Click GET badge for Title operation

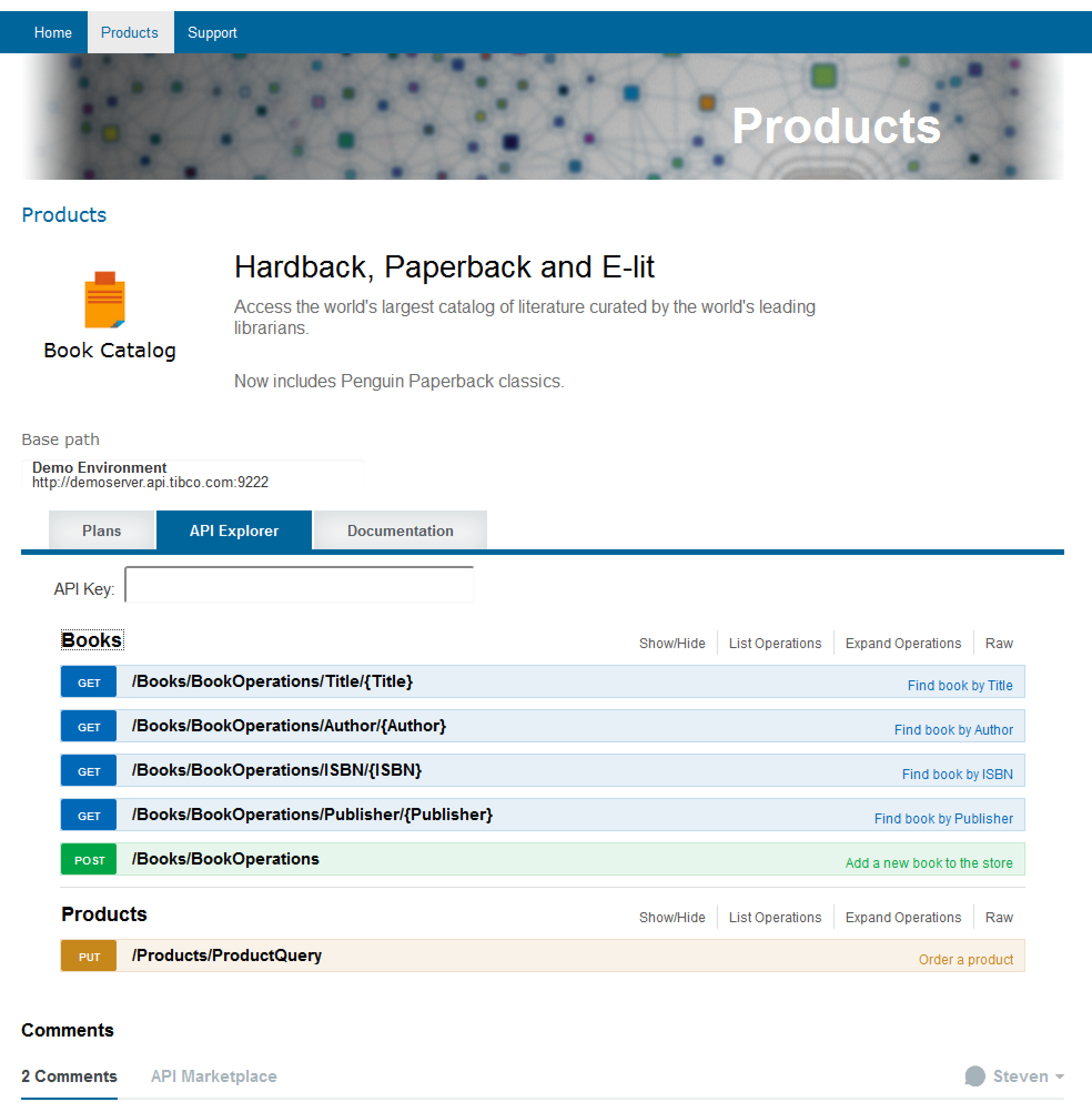(89, 682)
